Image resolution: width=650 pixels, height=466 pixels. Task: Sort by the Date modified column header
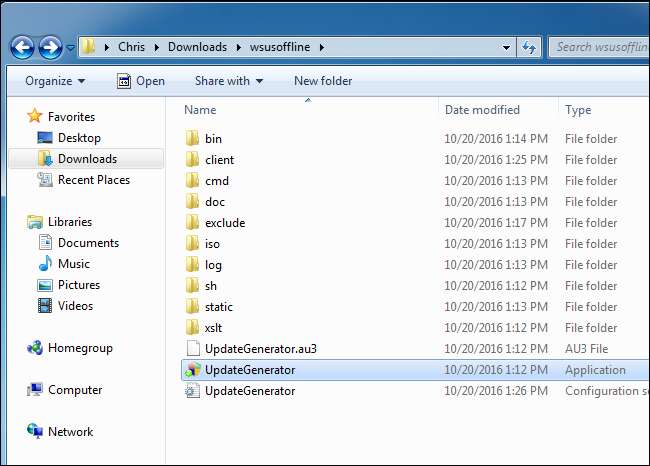coord(482,110)
